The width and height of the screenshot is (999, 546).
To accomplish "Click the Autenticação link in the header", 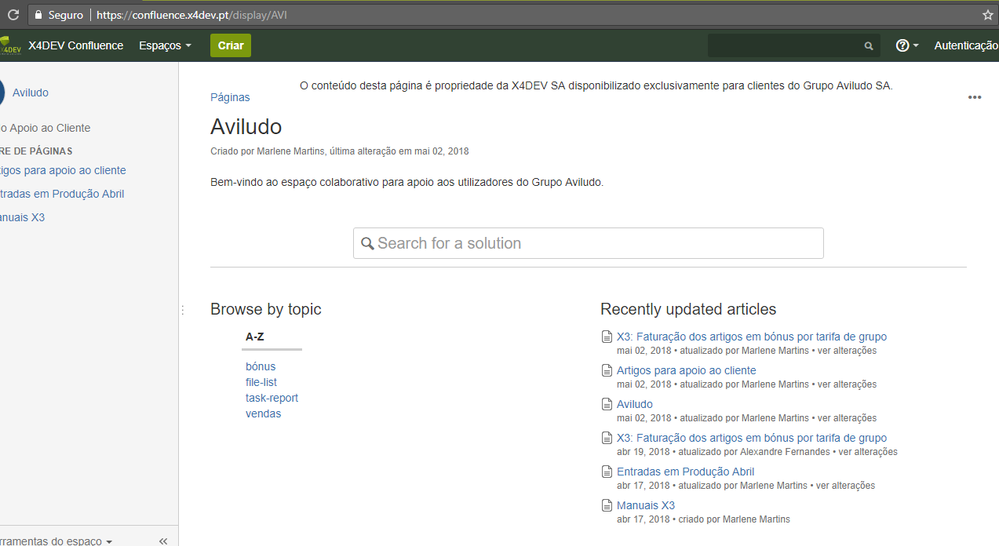I will [x=966, y=45].
